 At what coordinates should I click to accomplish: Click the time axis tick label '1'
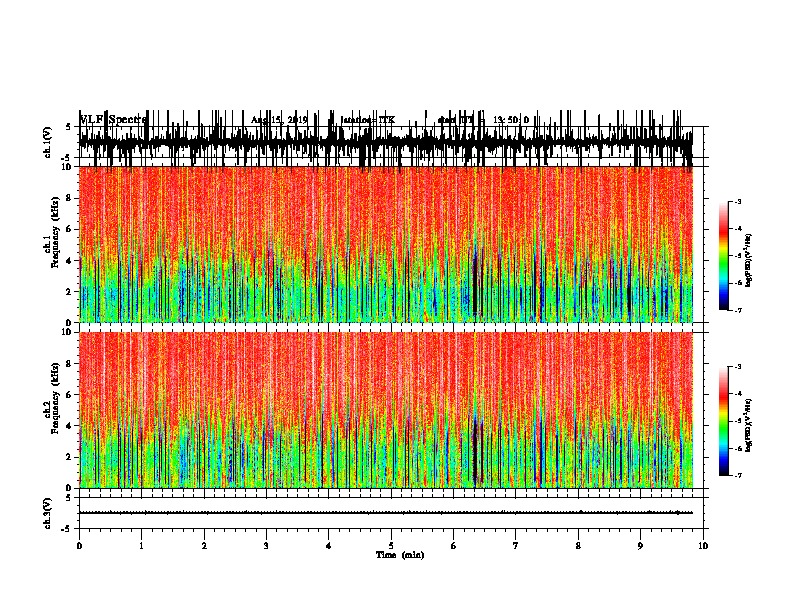[x=141, y=546]
